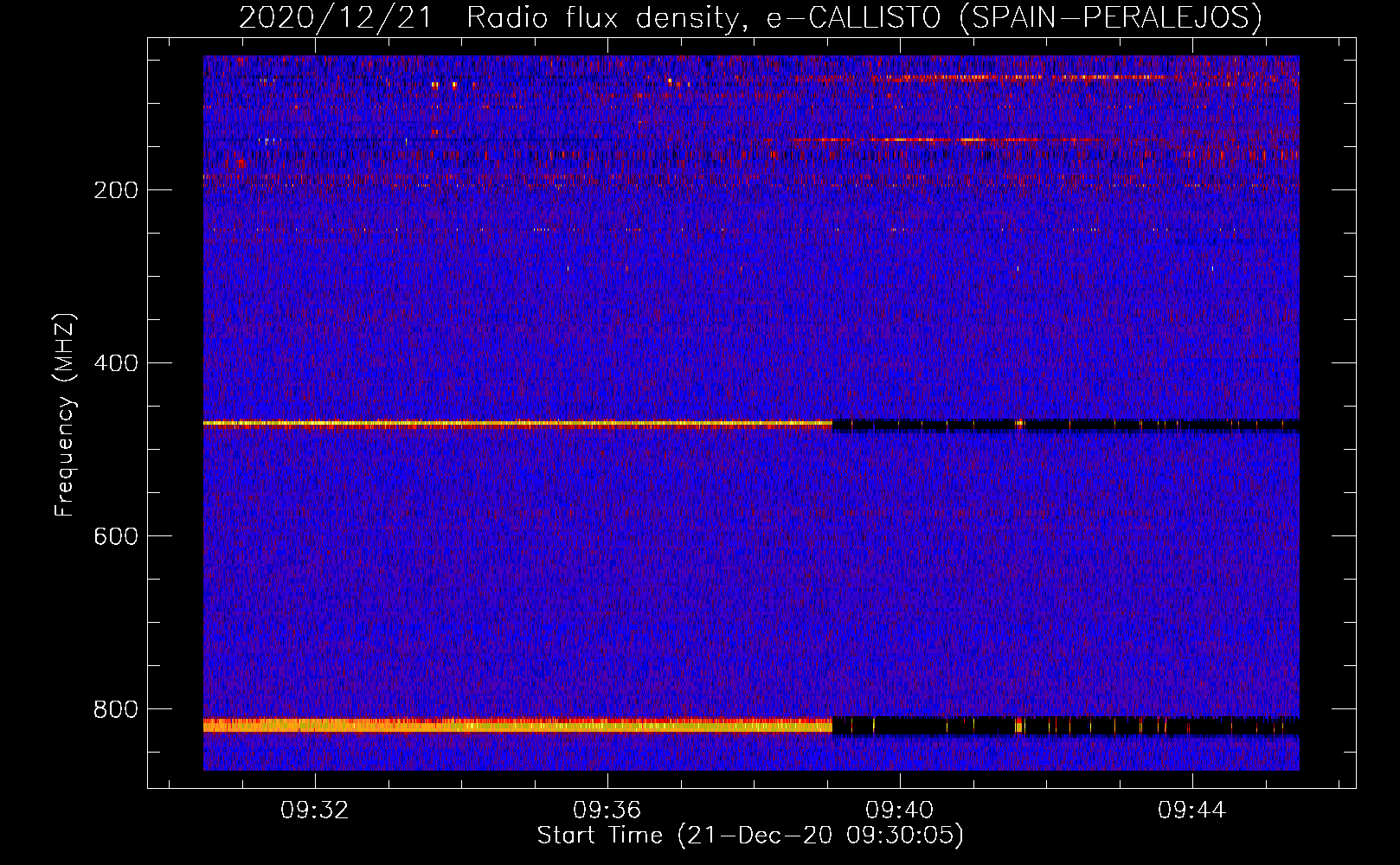Click the black dropout band near 820 MHz
1400x865 pixels.
(x=1065, y=726)
